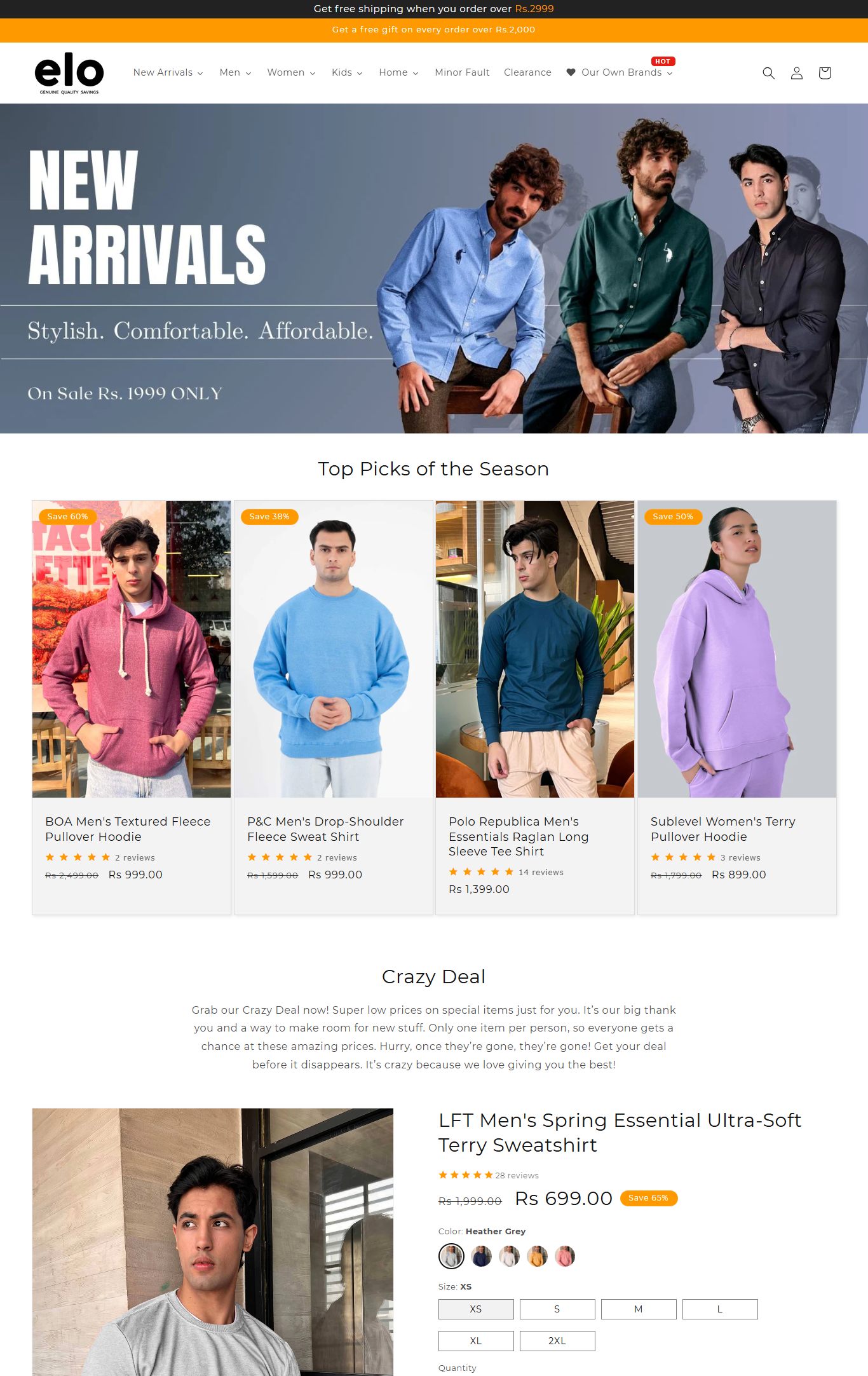The width and height of the screenshot is (868, 1376).
Task: Choose the navy blue color swatch
Action: click(481, 1256)
